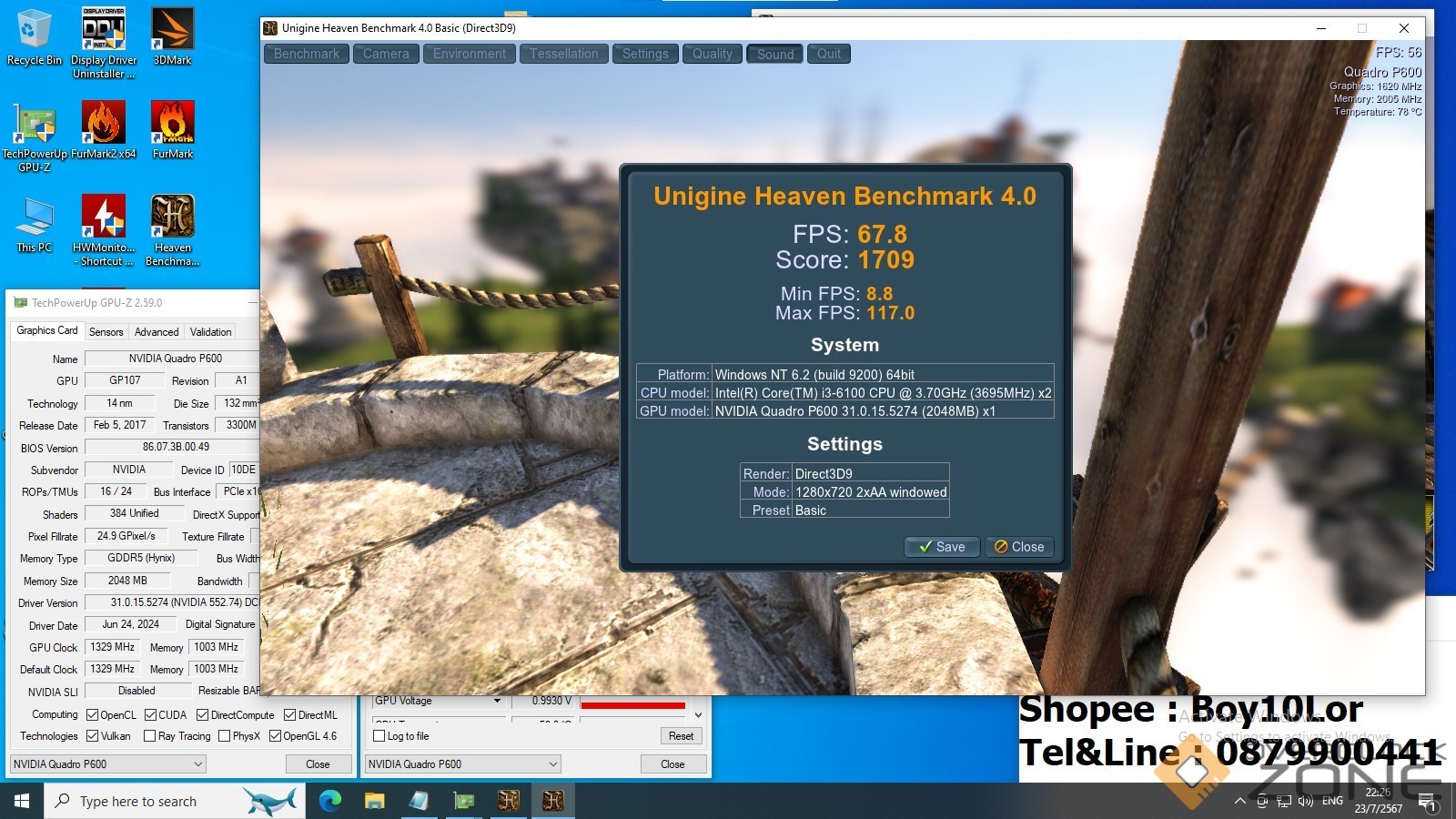The height and width of the screenshot is (819, 1456).
Task: Open the volume tray icon
Action: [x=1306, y=801]
